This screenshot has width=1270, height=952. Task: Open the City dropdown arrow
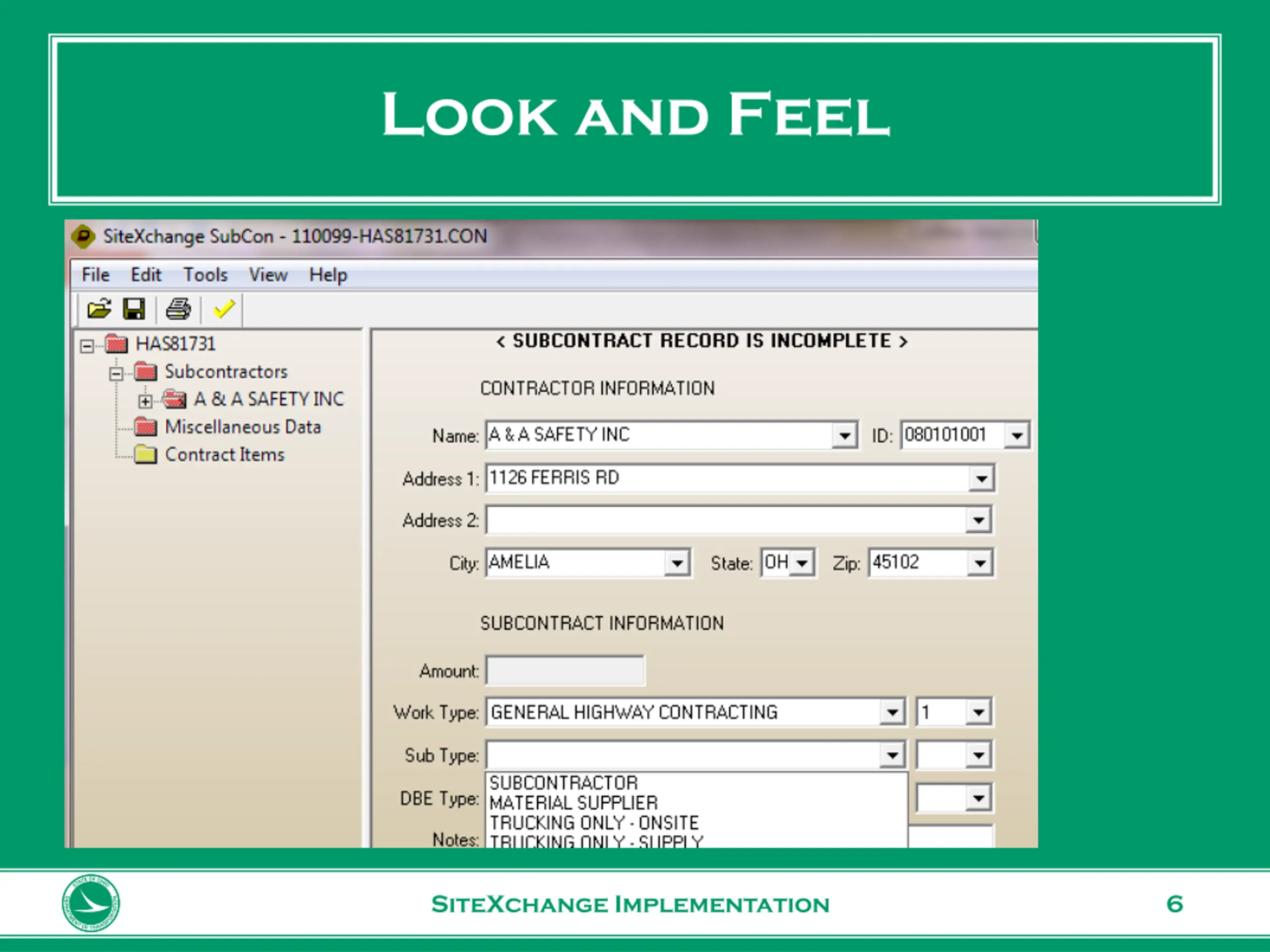pyautogui.click(x=677, y=563)
